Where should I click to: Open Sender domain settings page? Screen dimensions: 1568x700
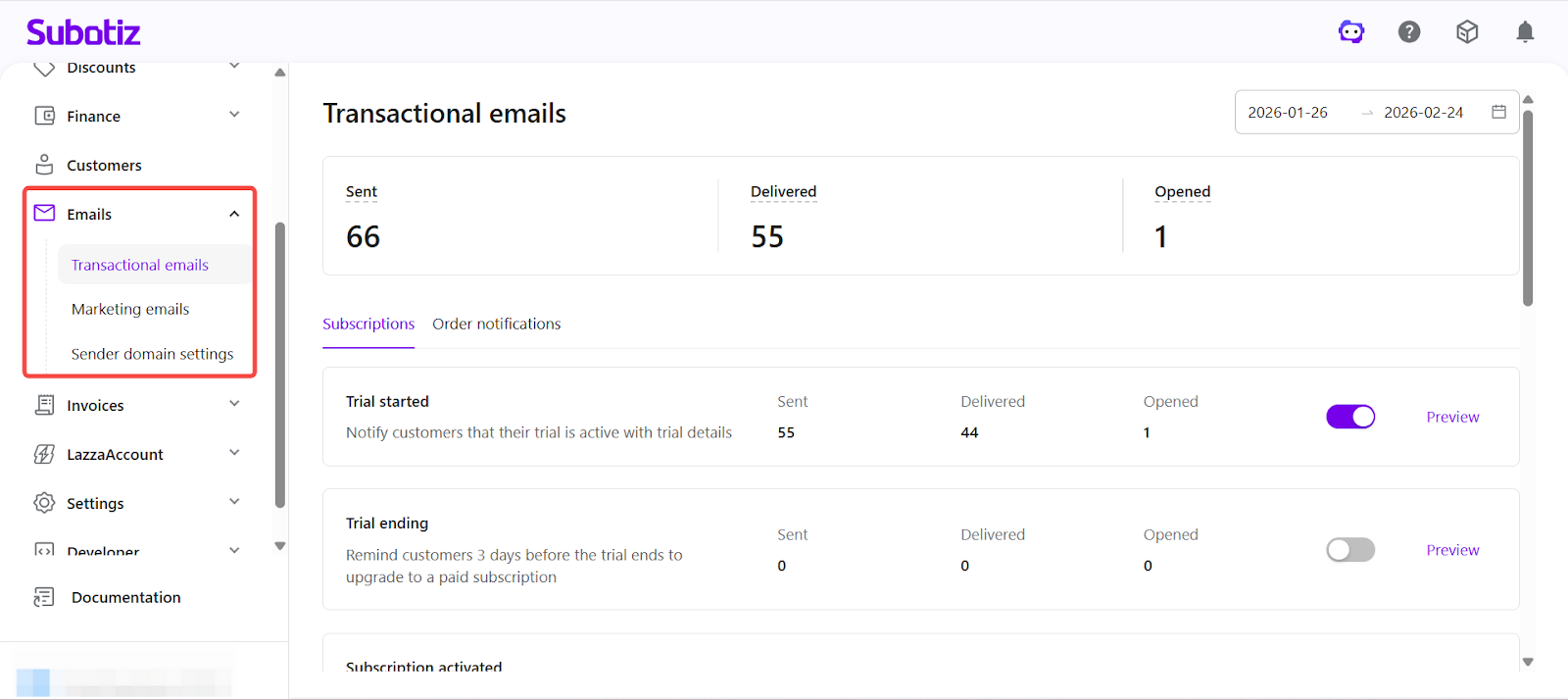click(152, 354)
